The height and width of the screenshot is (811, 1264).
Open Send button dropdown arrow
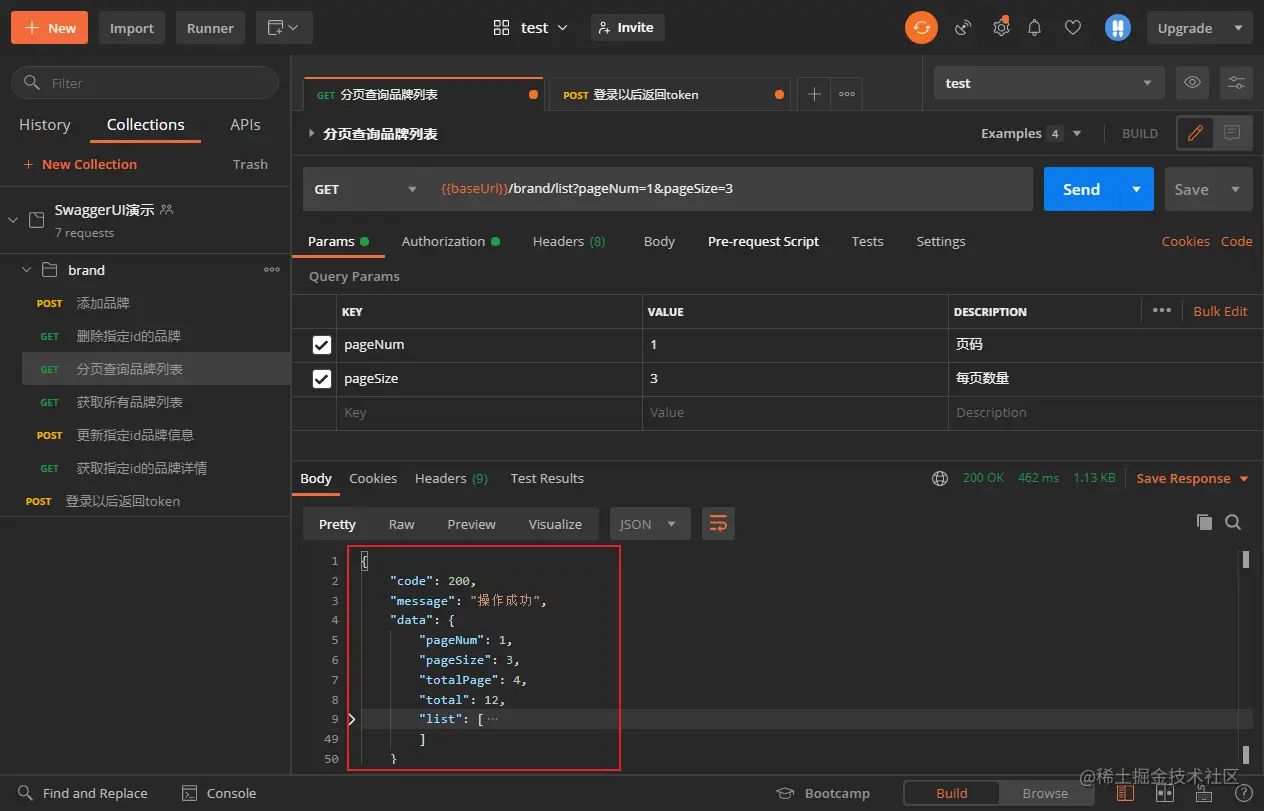pyautogui.click(x=1136, y=189)
